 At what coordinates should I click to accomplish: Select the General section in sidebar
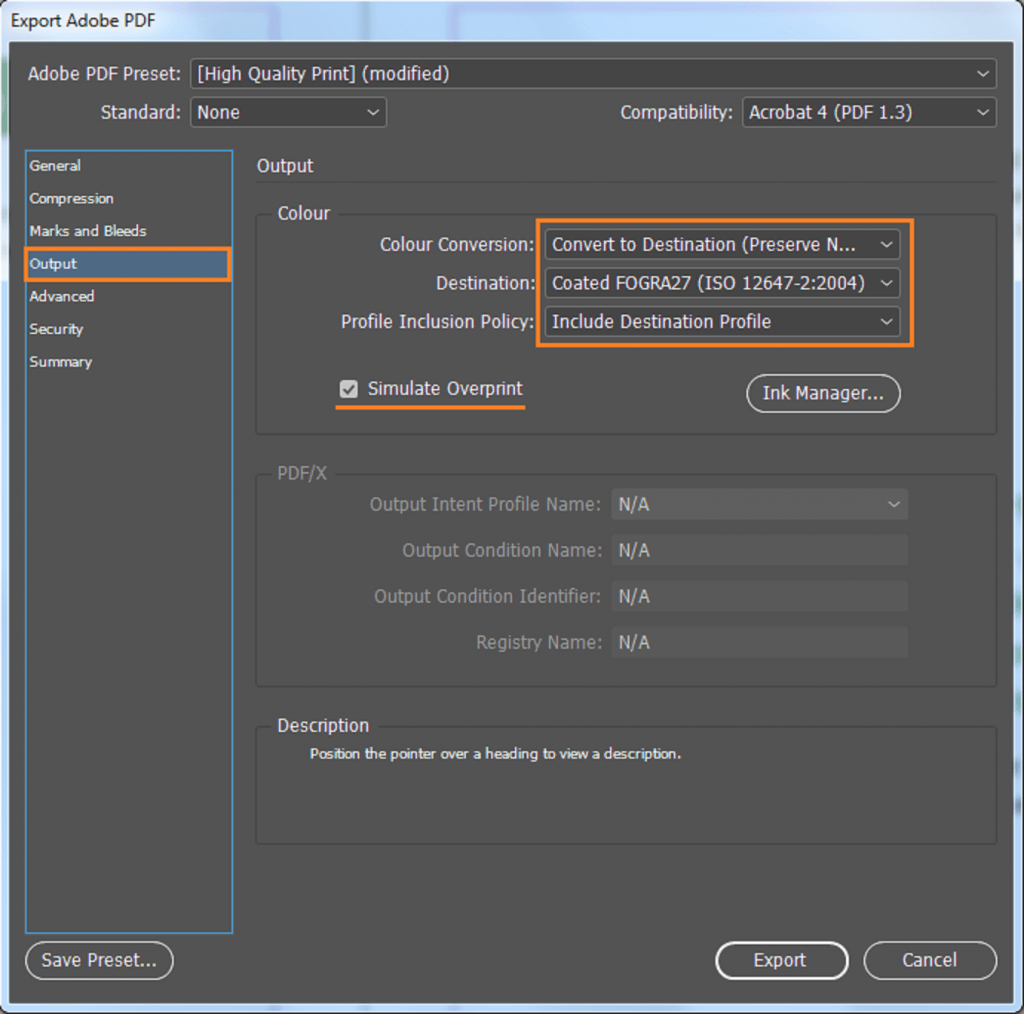(128, 166)
